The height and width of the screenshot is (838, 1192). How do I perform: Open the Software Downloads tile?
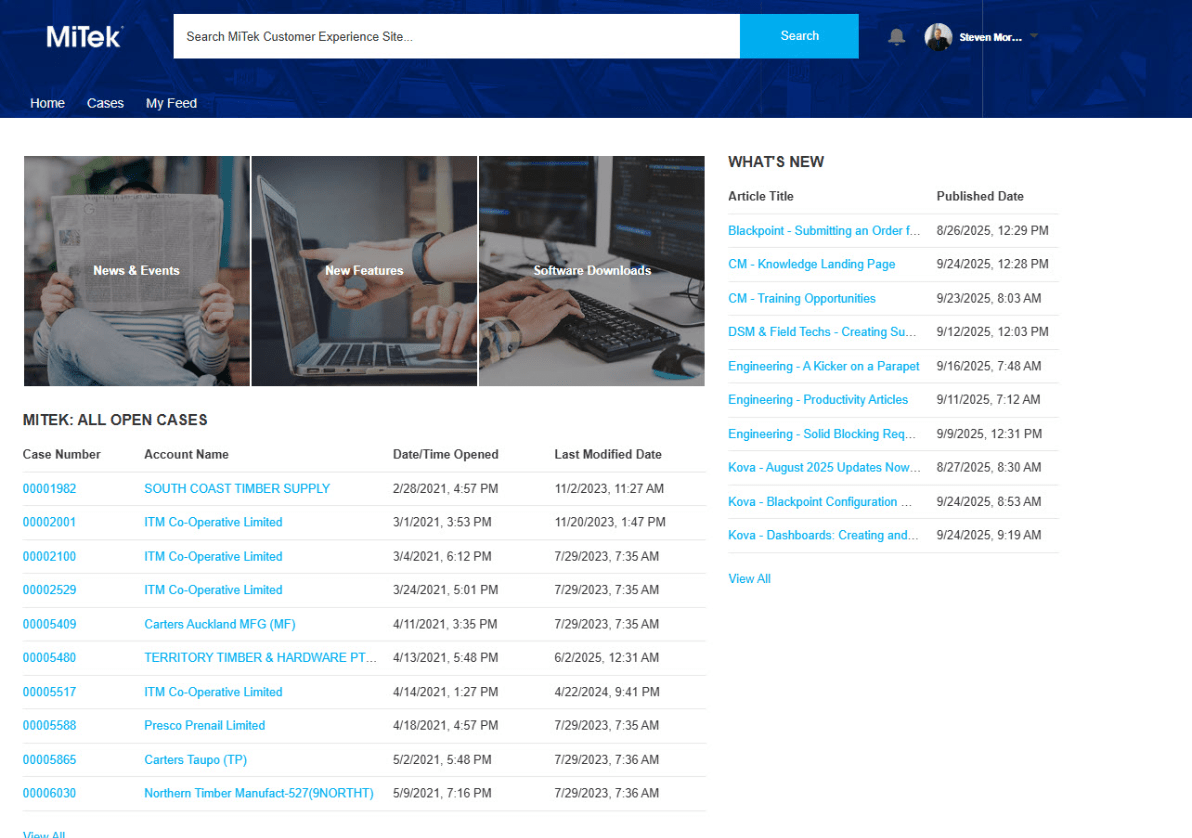592,270
